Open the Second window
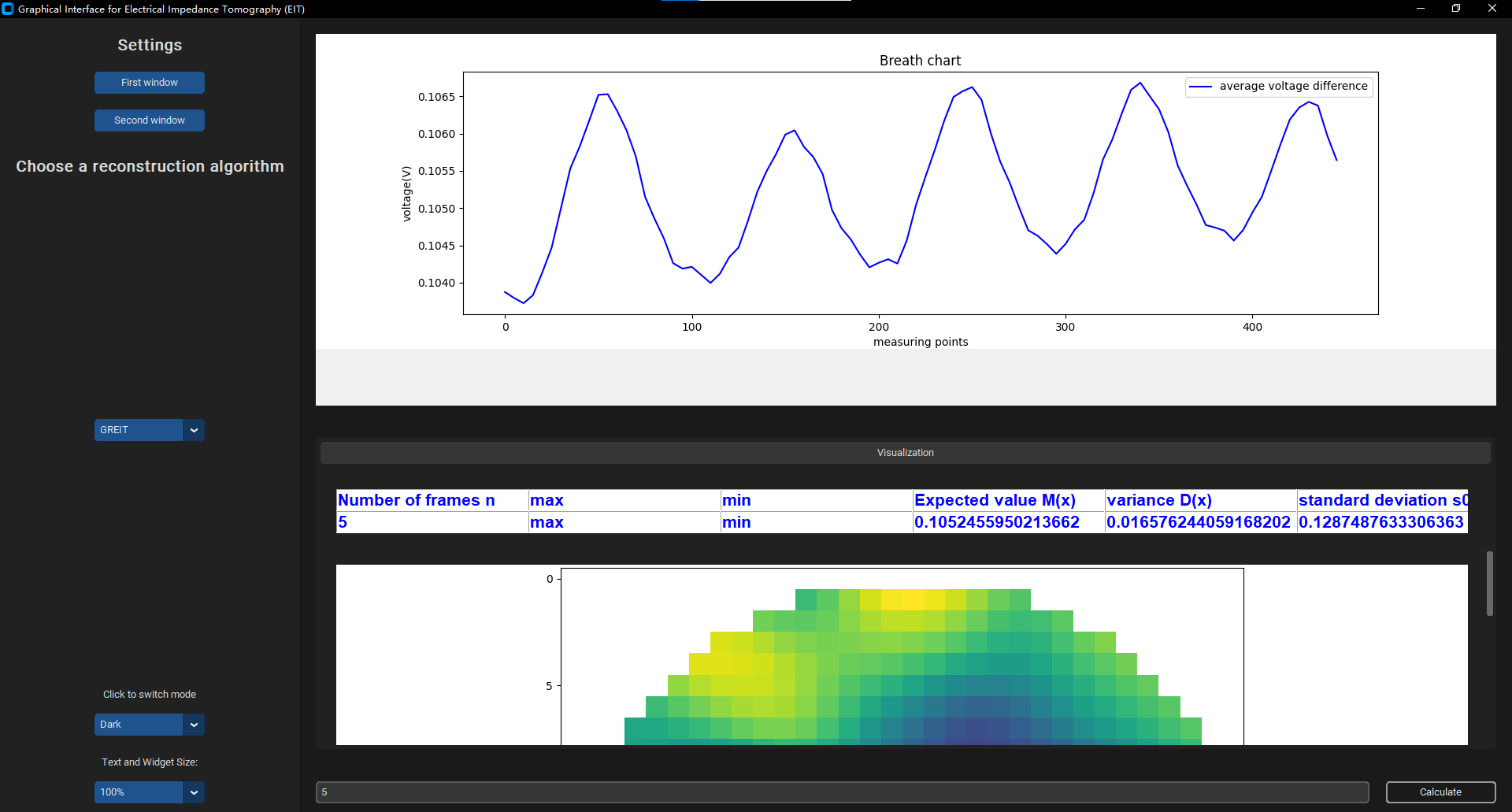Viewport: 1512px width, 812px height. click(x=149, y=120)
